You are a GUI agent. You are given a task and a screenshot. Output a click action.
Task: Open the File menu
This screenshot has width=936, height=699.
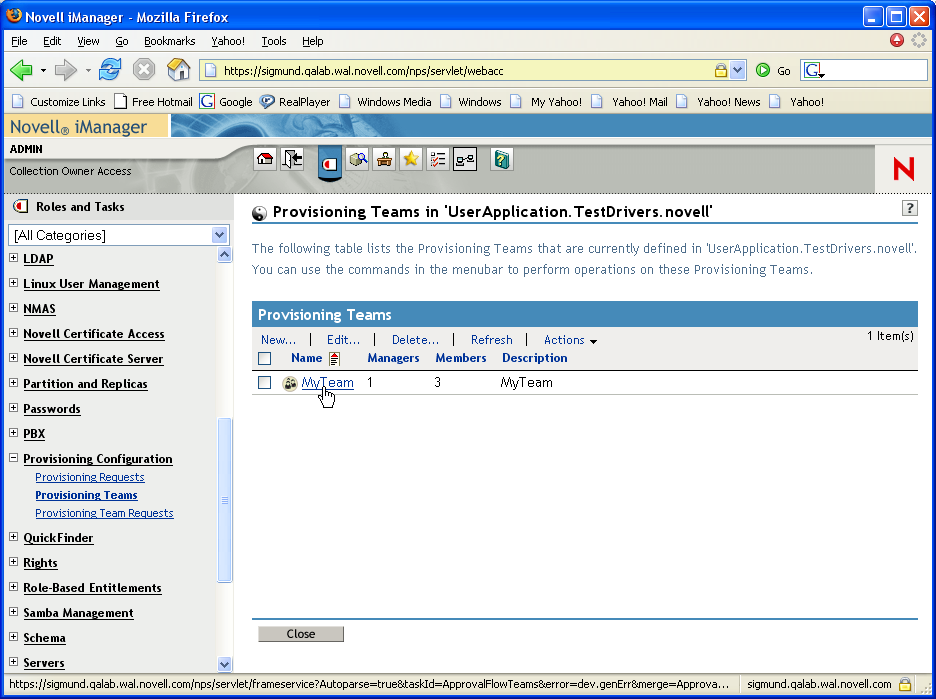[19, 41]
